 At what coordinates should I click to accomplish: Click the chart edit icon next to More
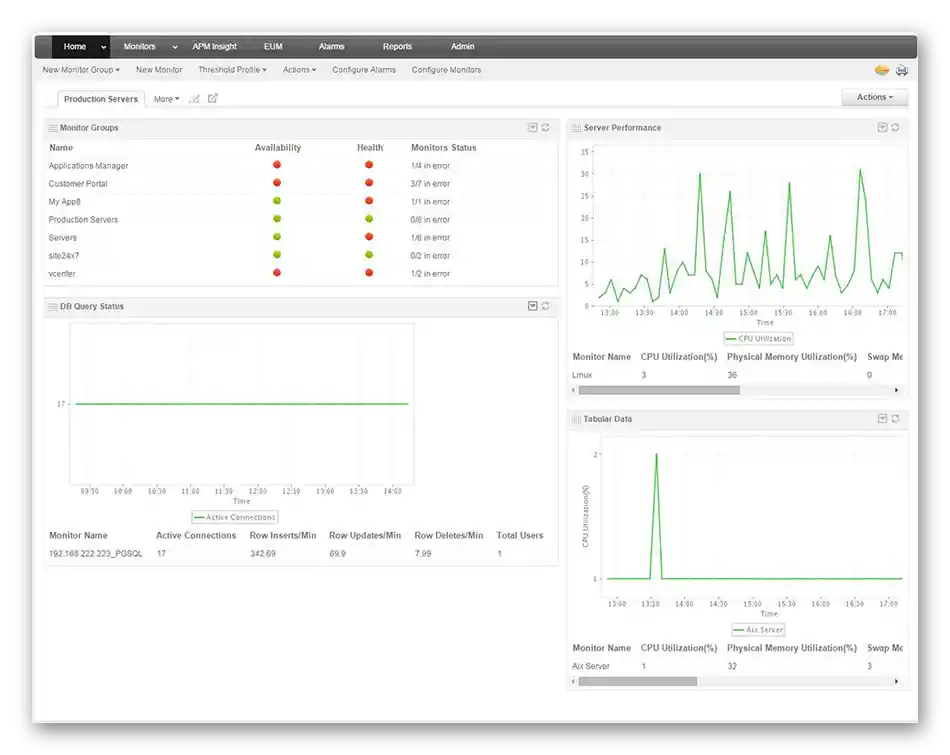(194, 99)
